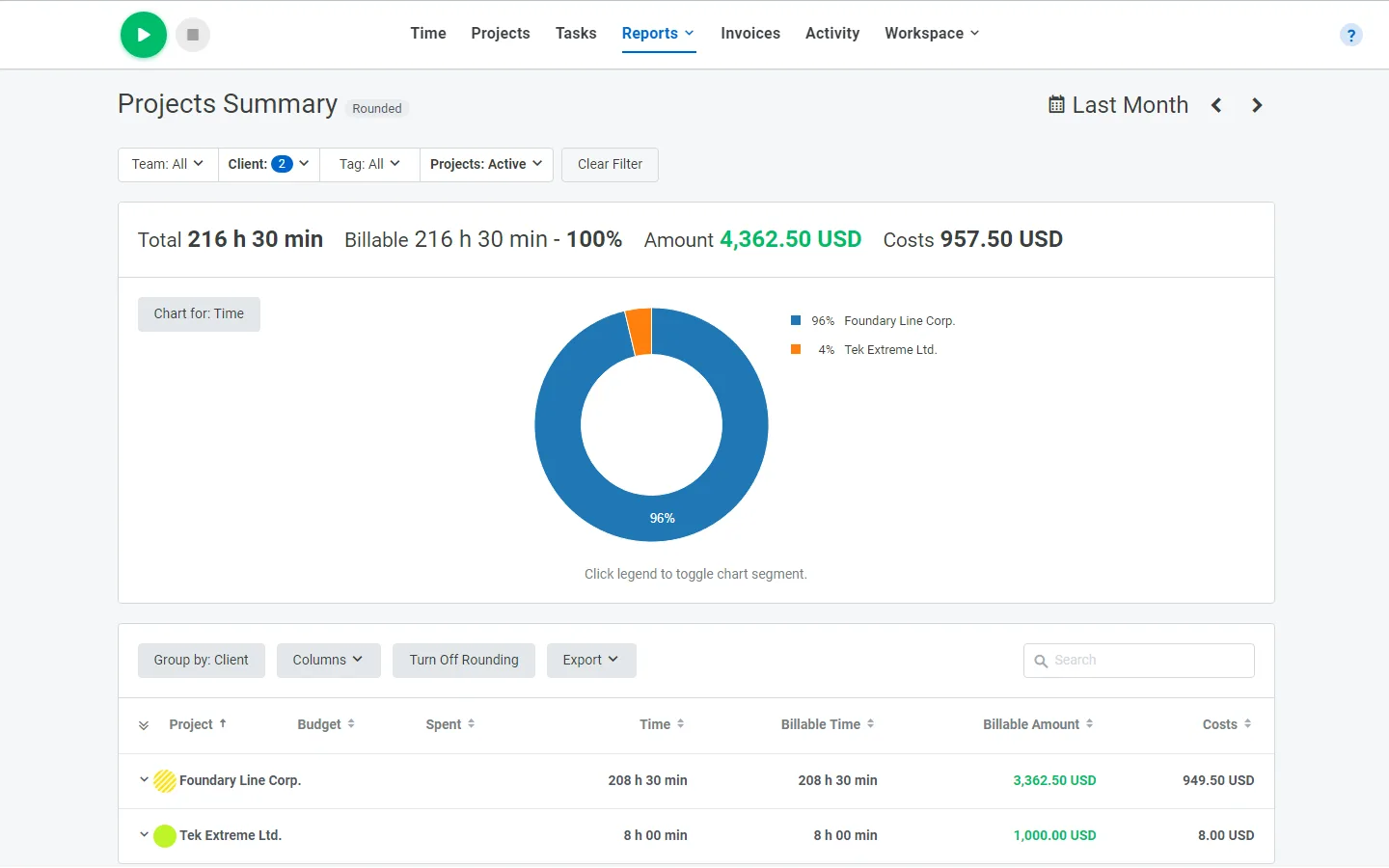The height and width of the screenshot is (868, 1389).
Task: Click the Rounded badge
Action: 377,109
